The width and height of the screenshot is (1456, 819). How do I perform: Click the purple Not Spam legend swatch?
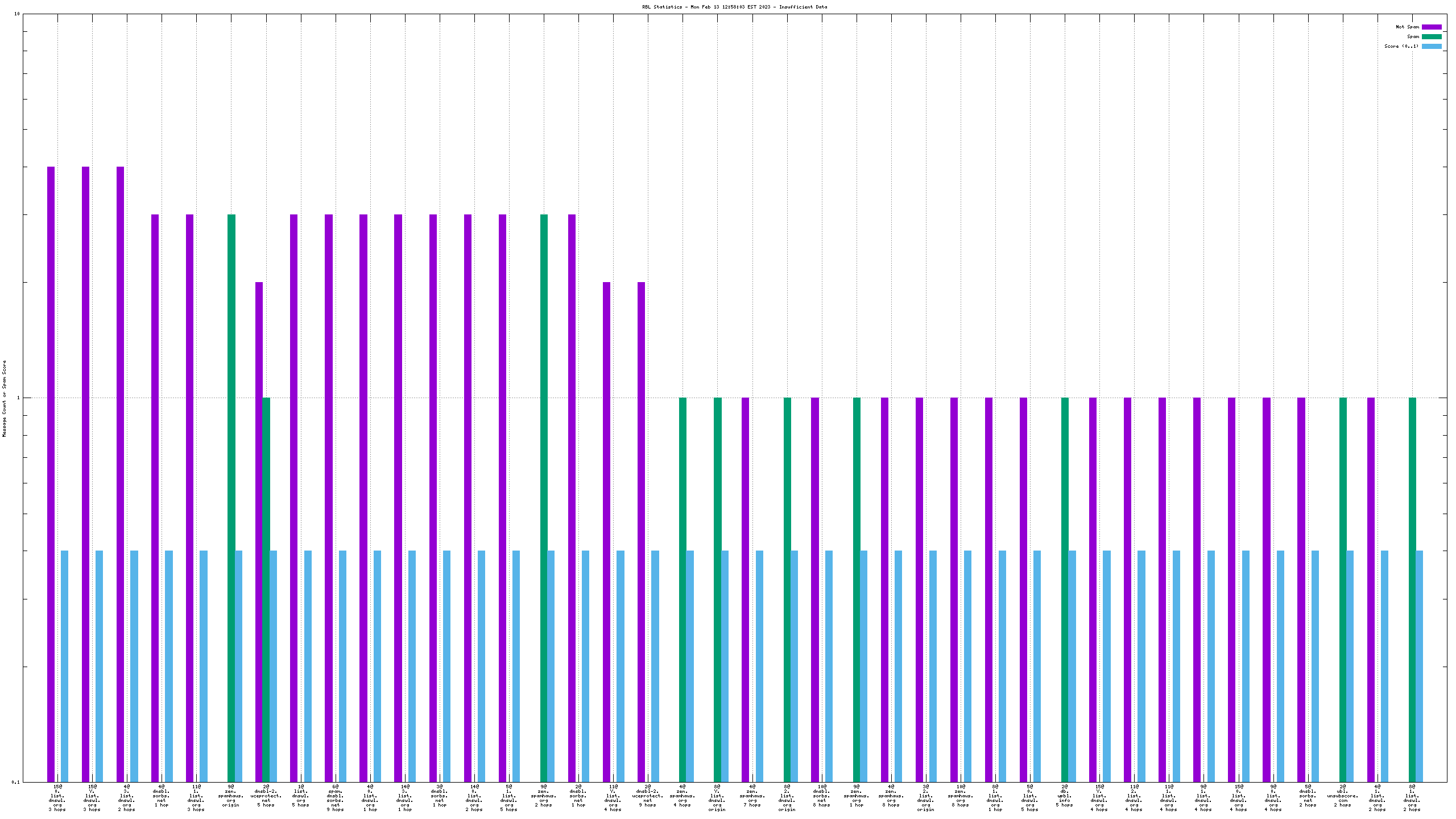point(1432,27)
